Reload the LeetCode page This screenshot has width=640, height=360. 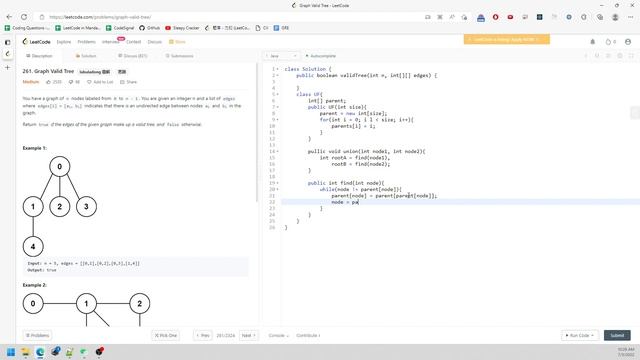click(24, 17)
